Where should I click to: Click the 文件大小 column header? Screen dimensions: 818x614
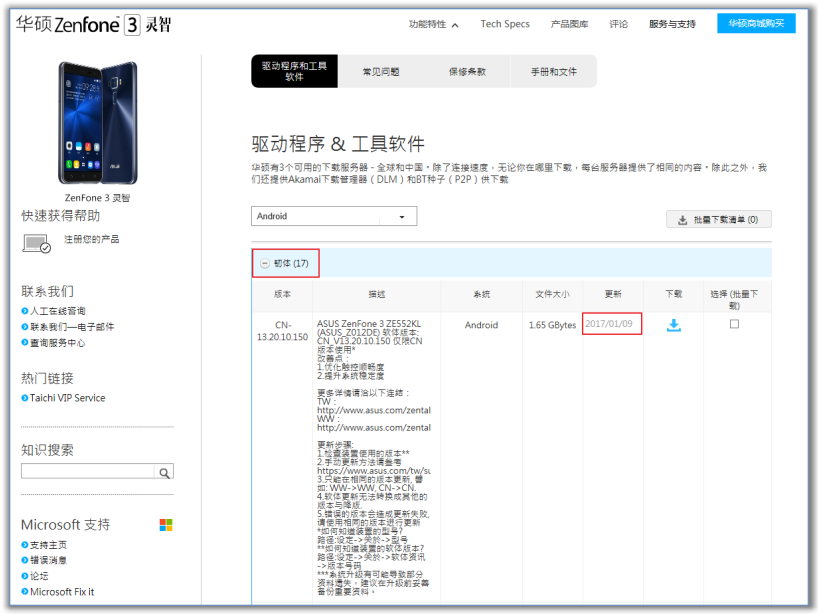552,294
